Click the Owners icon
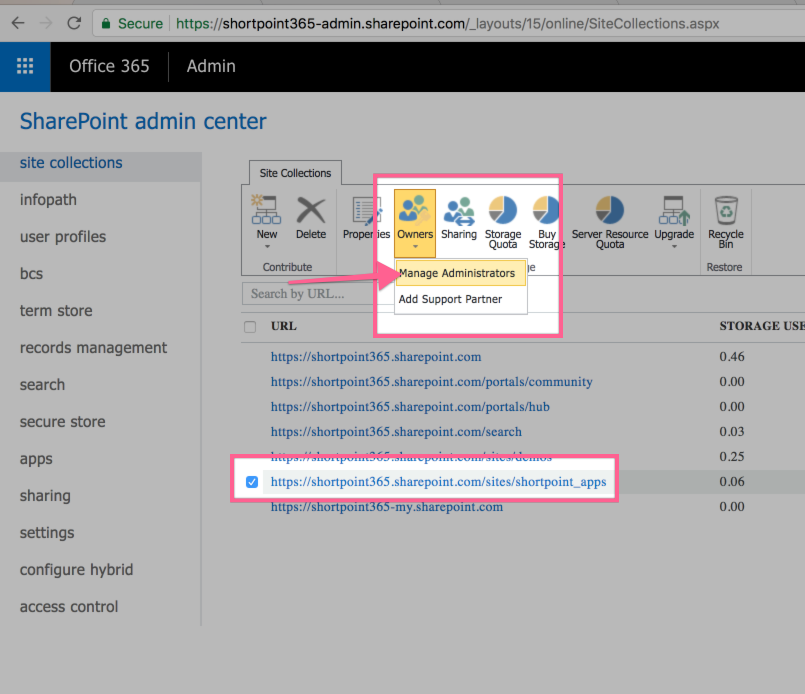The image size is (805, 694). point(414,212)
